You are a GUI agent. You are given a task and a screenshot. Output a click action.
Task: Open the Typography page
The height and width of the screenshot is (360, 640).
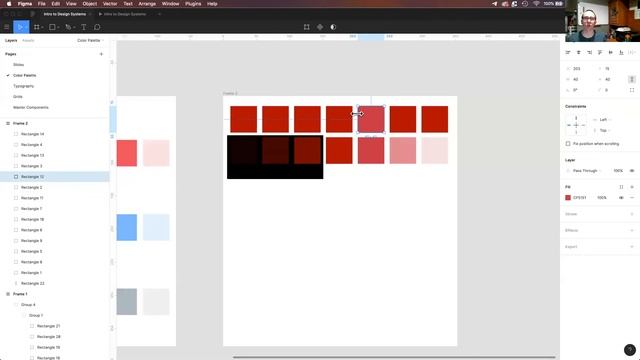tap(24, 86)
